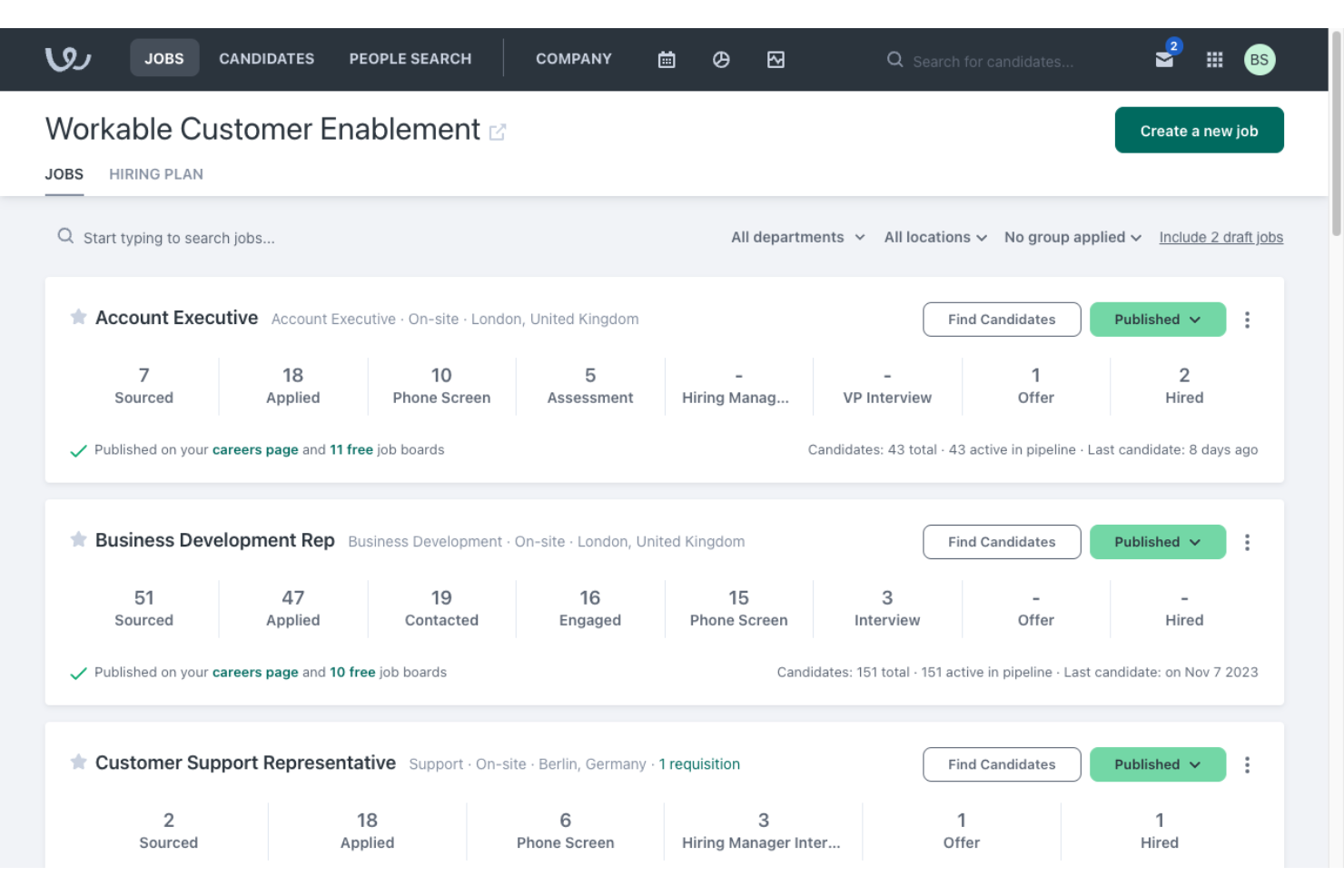Open 19 Contacted stage
Image resolution: width=1344 pixels, height=896 pixels.
[441, 608]
